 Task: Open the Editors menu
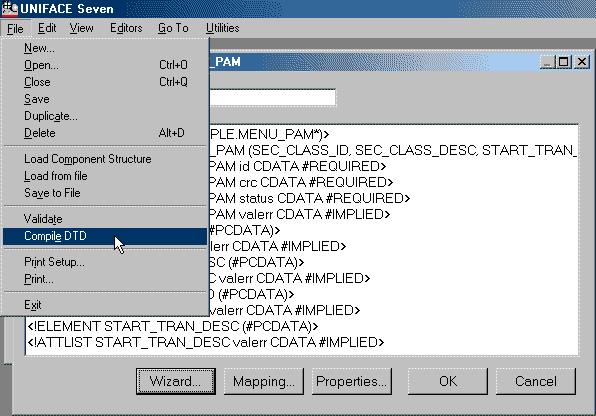pyautogui.click(x=126, y=28)
